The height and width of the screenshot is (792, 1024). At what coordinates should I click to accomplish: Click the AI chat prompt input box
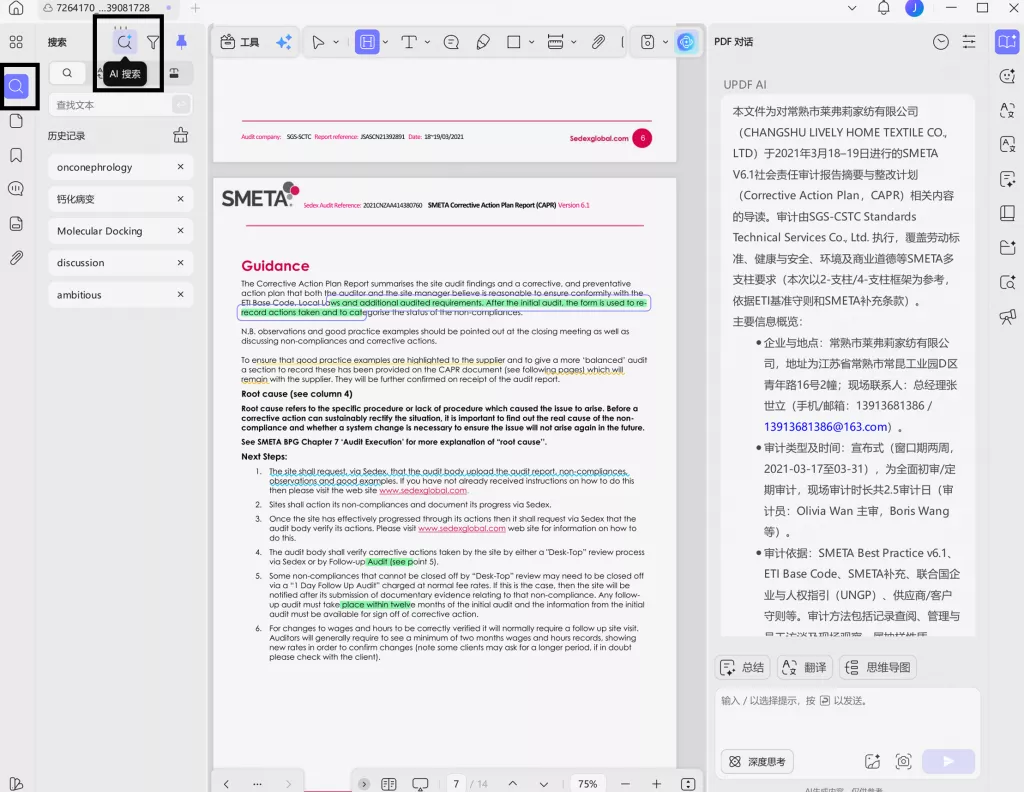point(848,716)
